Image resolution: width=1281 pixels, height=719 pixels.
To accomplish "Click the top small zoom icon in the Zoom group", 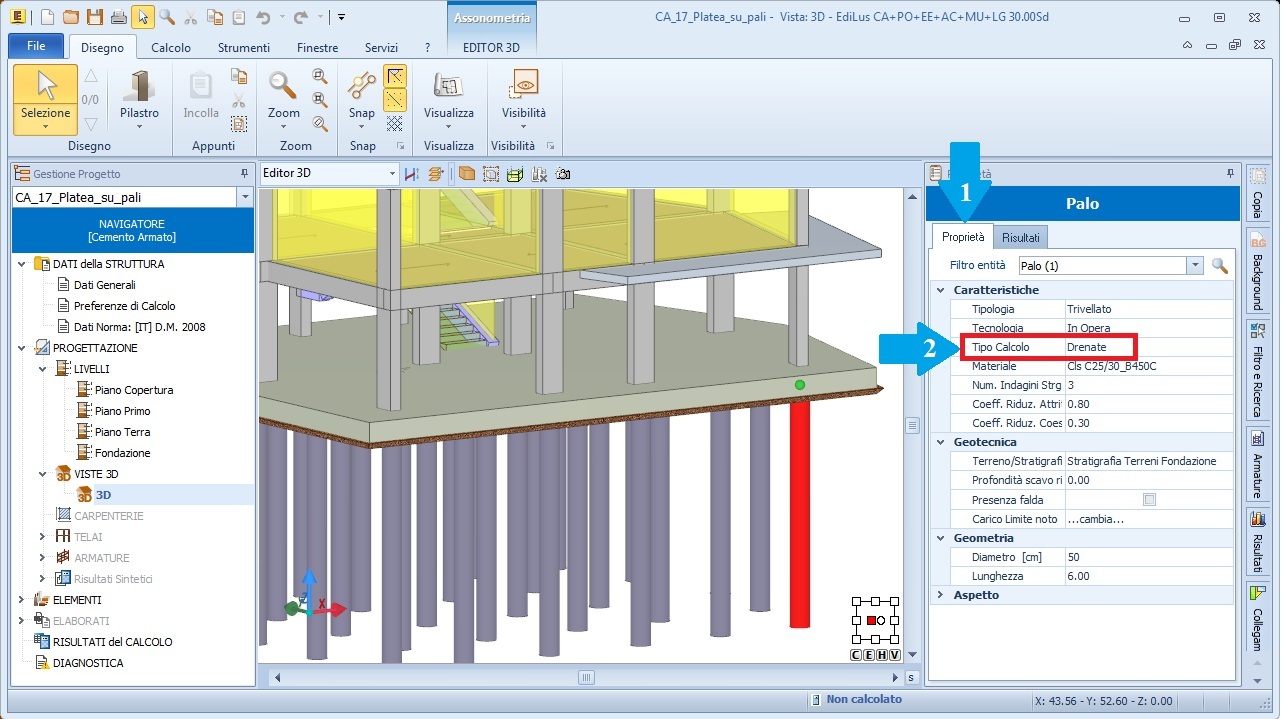I will click(320, 76).
